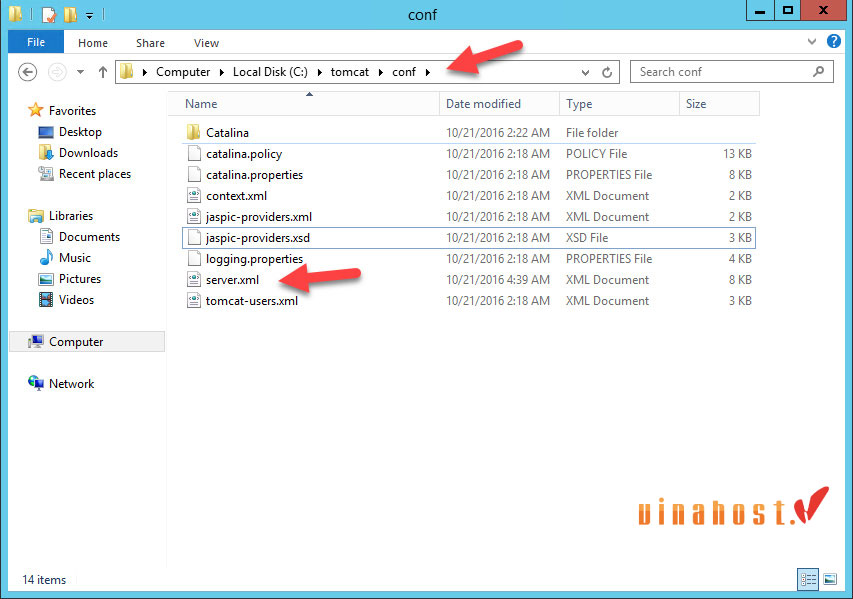Switch to Details view in status bar
Image resolution: width=853 pixels, height=599 pixels.
point(808,579)
